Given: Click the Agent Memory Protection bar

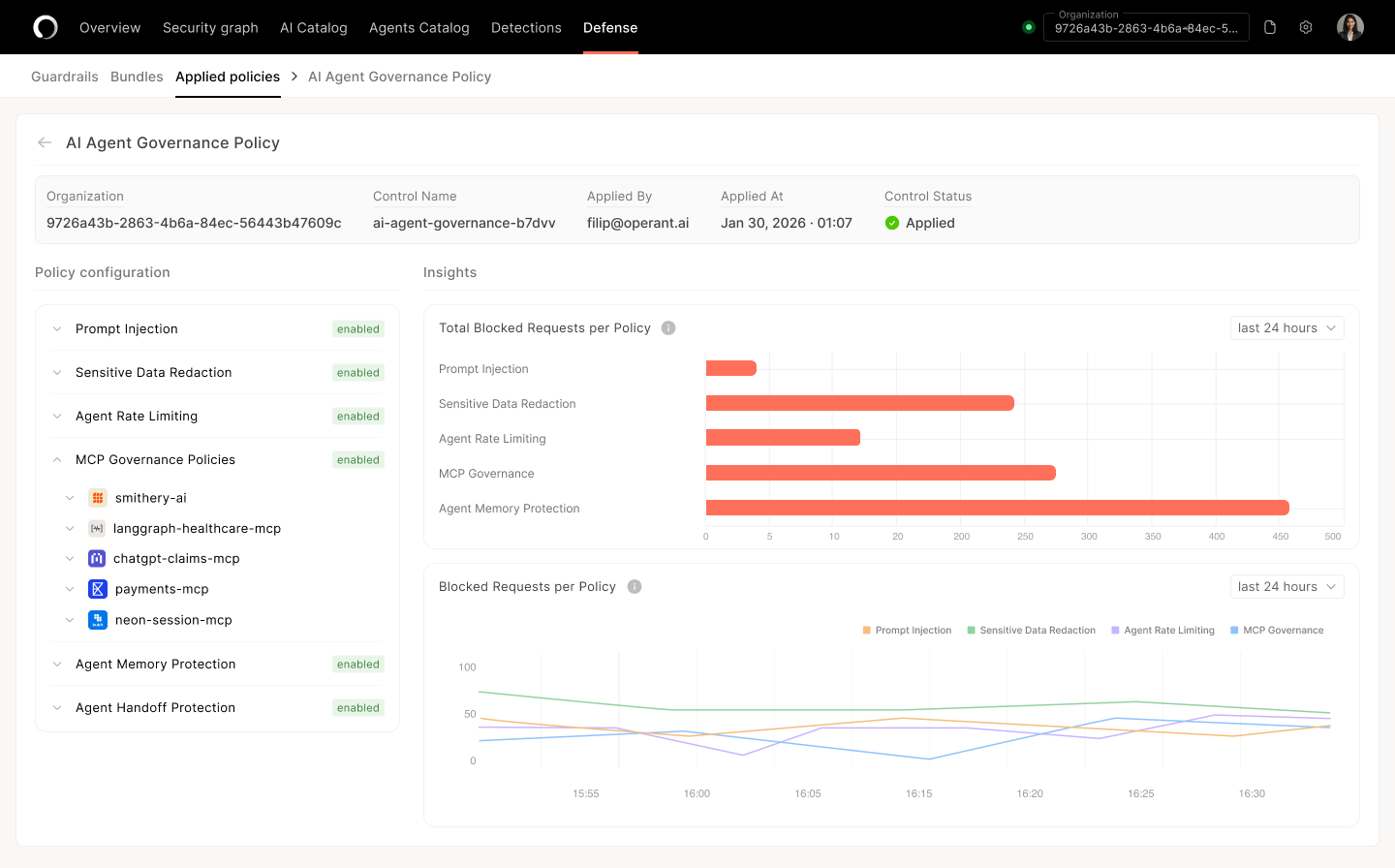Looking at the screenshot, I should point(997,508).
